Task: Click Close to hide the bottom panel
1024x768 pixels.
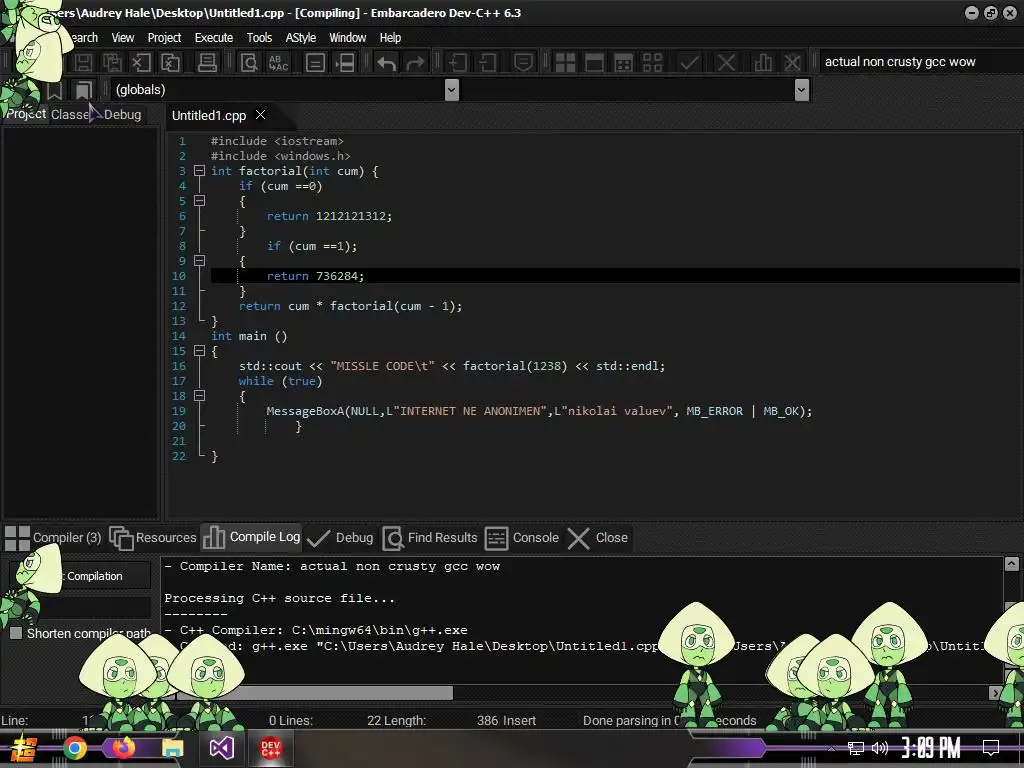Action: (598, 537)
